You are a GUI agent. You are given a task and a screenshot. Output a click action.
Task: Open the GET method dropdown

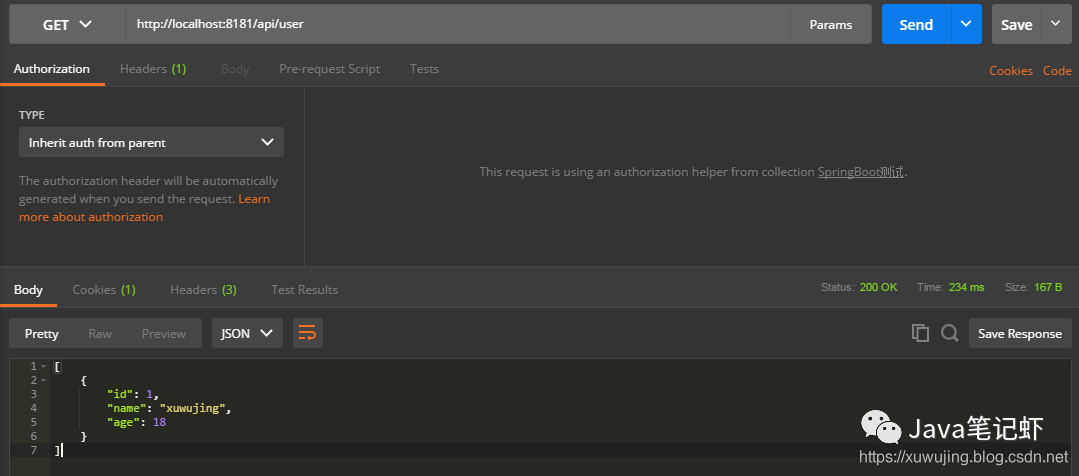[x=67, y=24]
